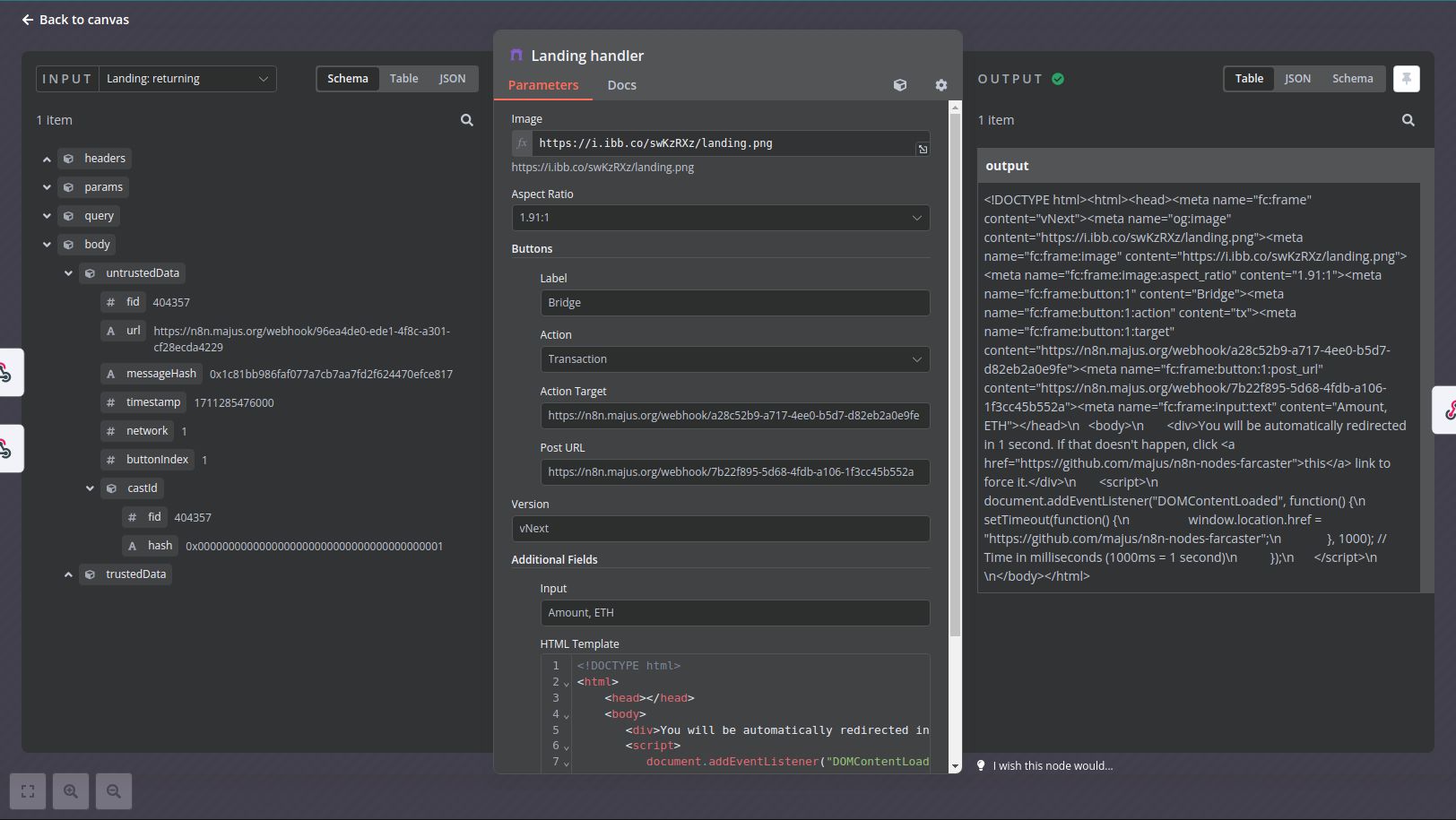Click the Action Target URL field
Viewport: 1456px width, 820px height.
pyautogui.click(x=735, y=416)
